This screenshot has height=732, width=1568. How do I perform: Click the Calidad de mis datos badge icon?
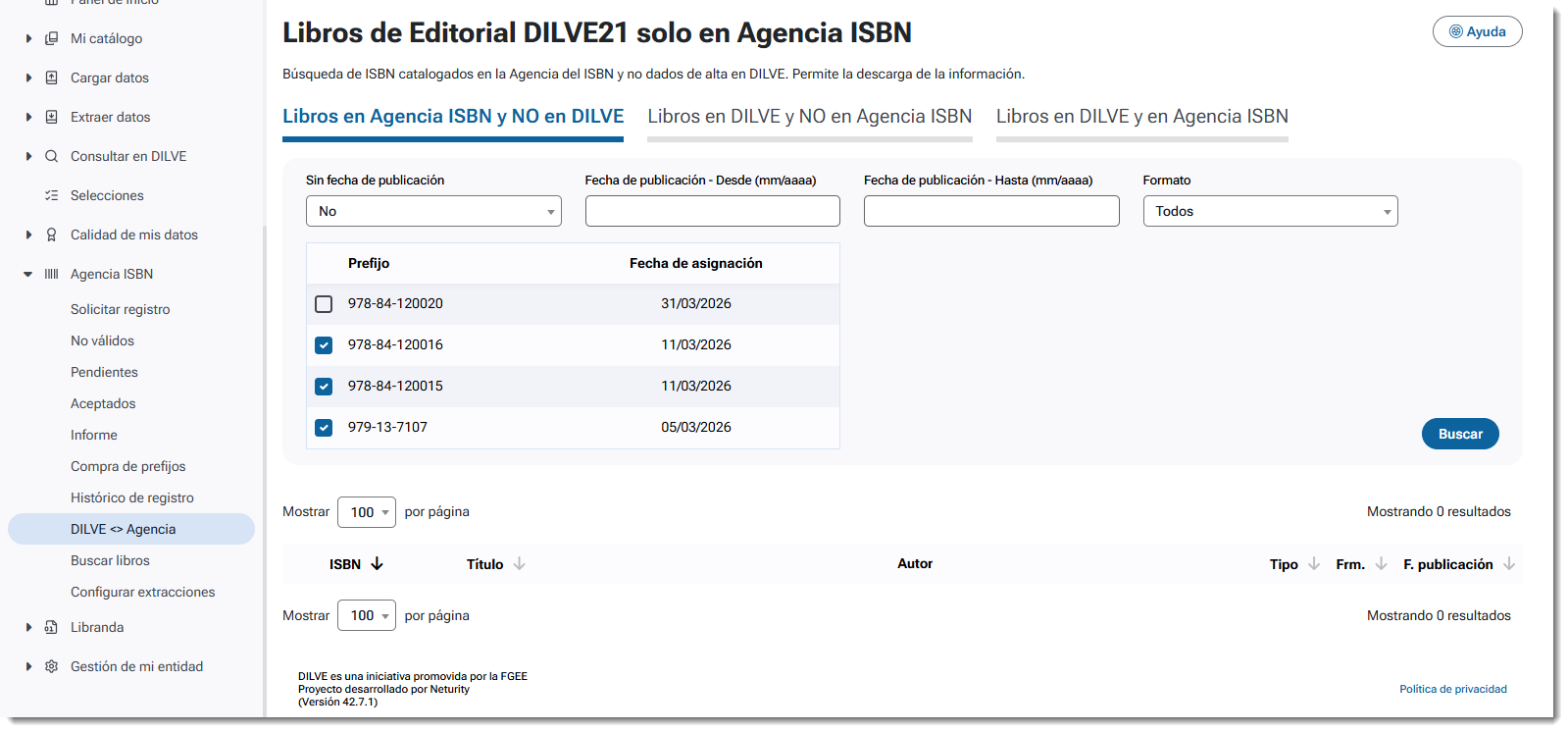52,235
